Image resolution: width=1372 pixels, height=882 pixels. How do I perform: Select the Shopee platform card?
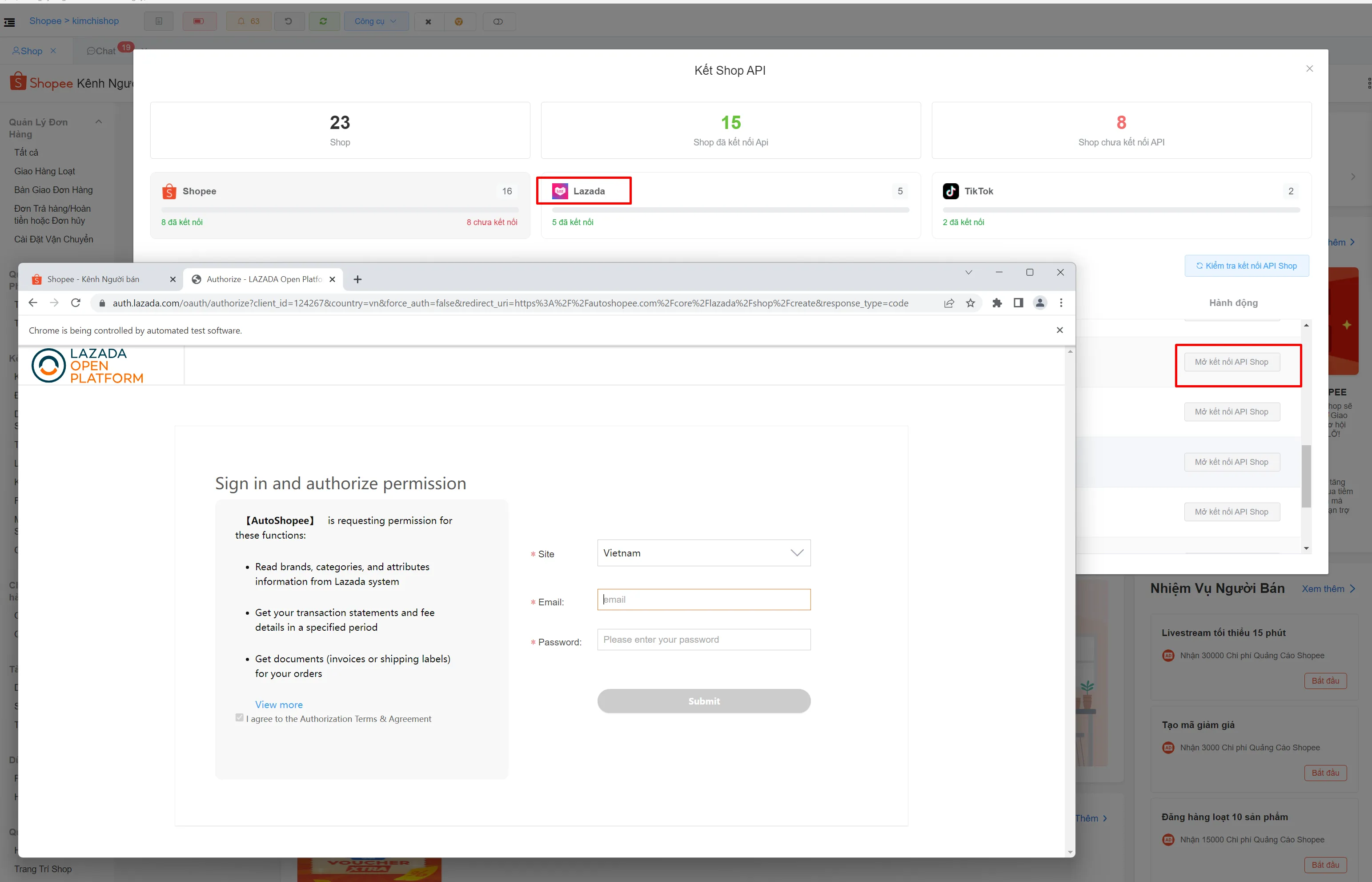[x=340, y=205]
